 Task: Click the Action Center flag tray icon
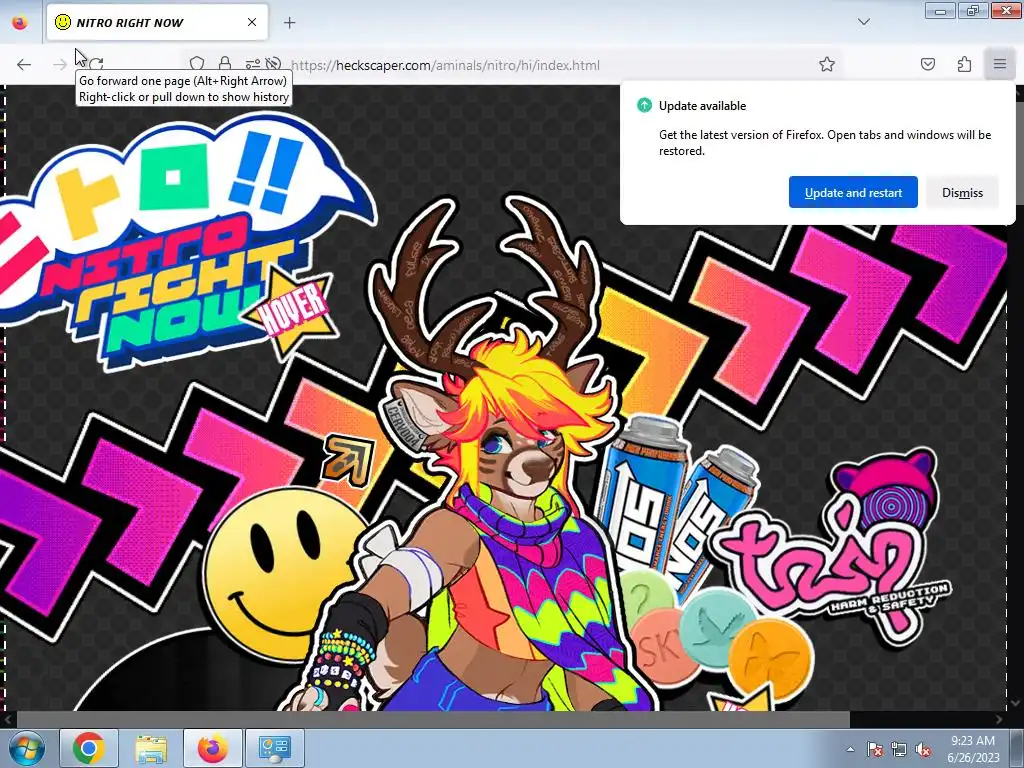click(874, 749)
